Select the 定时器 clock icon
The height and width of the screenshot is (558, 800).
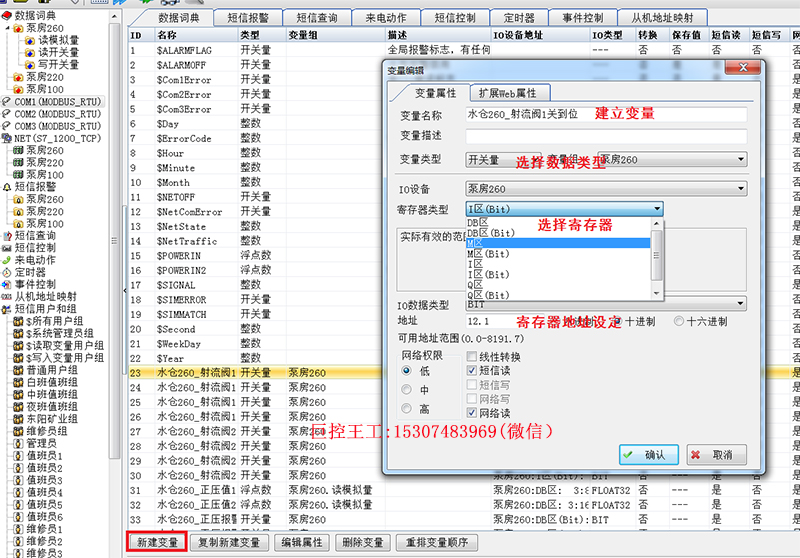(7, 272)
